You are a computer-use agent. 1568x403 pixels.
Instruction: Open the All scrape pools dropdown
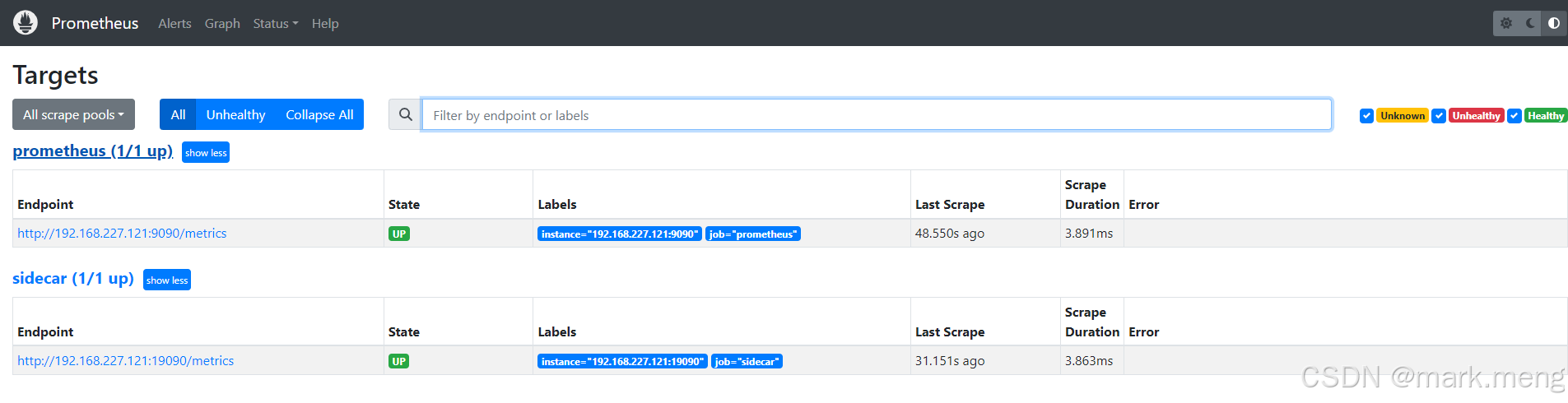73,114
